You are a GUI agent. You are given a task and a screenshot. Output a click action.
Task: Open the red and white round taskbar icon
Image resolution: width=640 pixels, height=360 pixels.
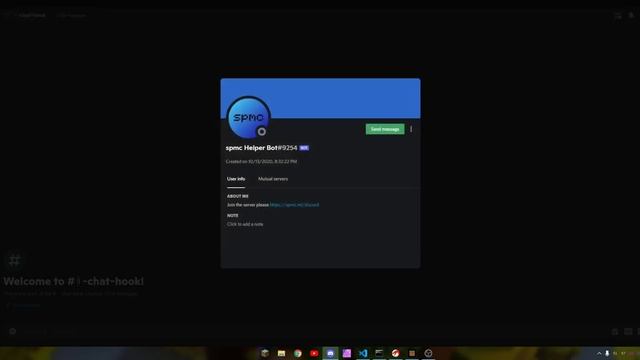click(x=396, y=353)
